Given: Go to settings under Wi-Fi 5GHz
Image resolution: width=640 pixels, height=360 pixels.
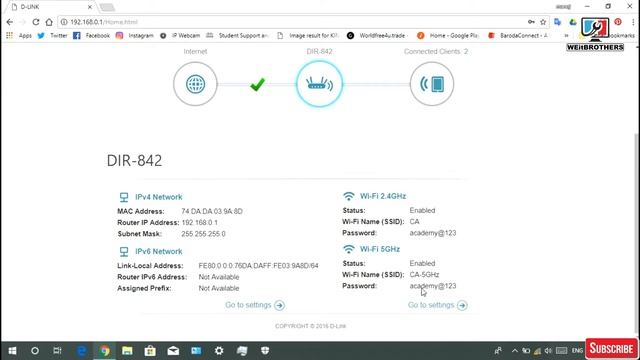Looking at the screenshot, I should [x=438, y=305].
